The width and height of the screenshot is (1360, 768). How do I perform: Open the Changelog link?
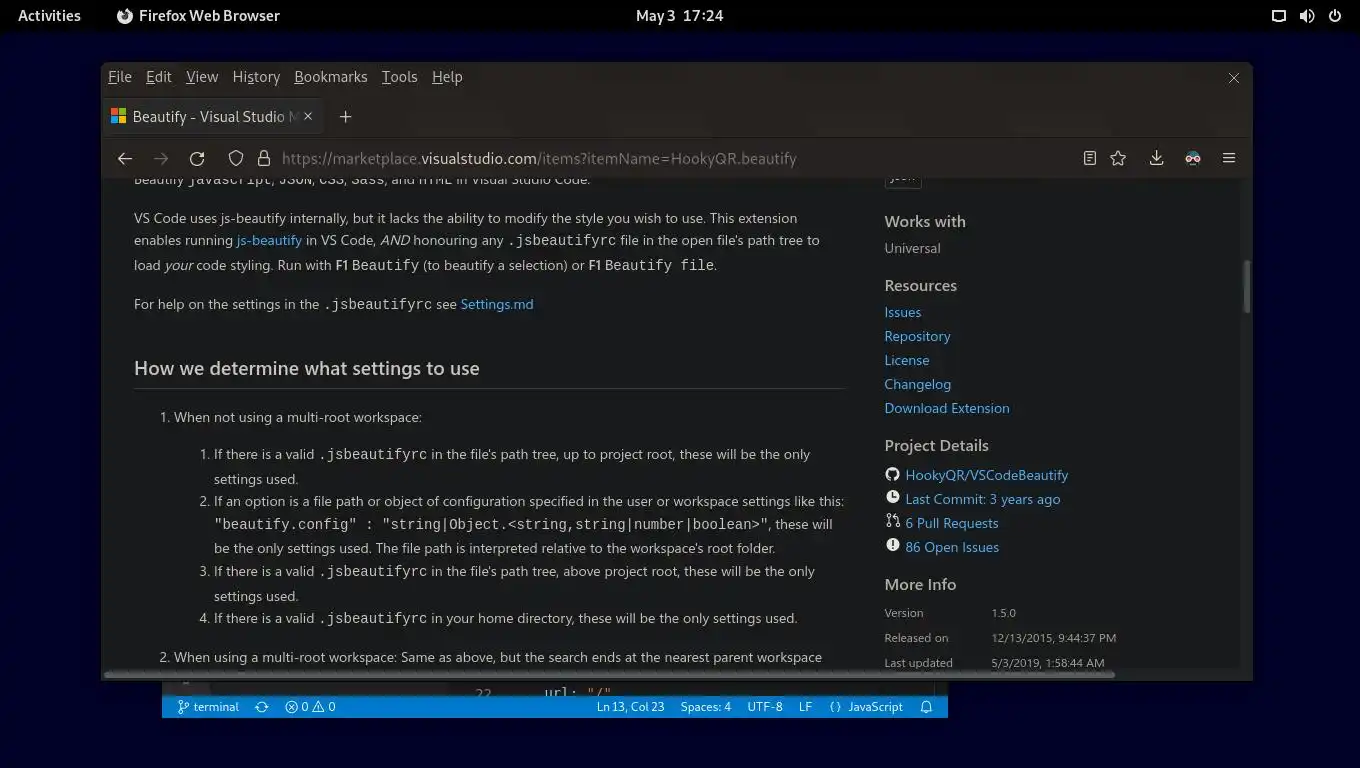(917, 384)
